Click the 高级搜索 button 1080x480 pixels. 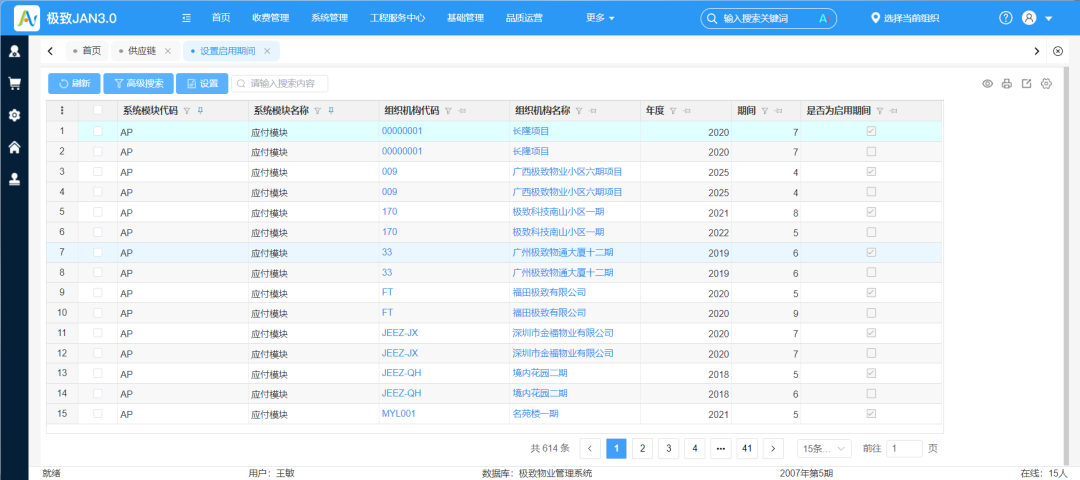pos(138,84)
